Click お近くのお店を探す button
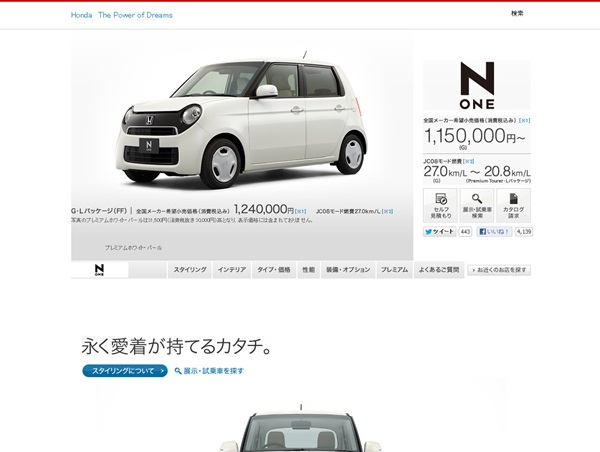The width and height of the screenshot is (600, 452). coord(499,270)
